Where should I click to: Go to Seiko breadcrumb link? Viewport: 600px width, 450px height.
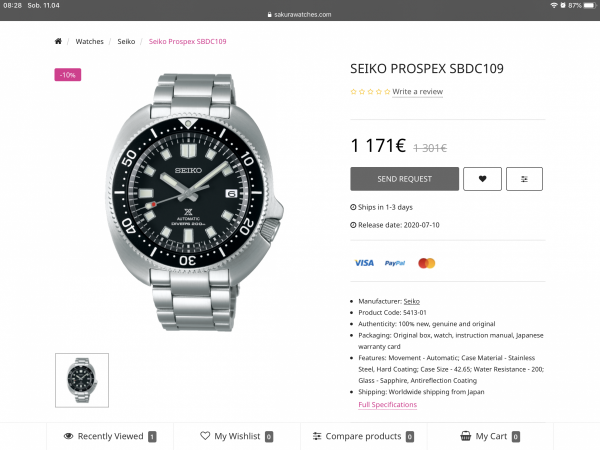126,42
